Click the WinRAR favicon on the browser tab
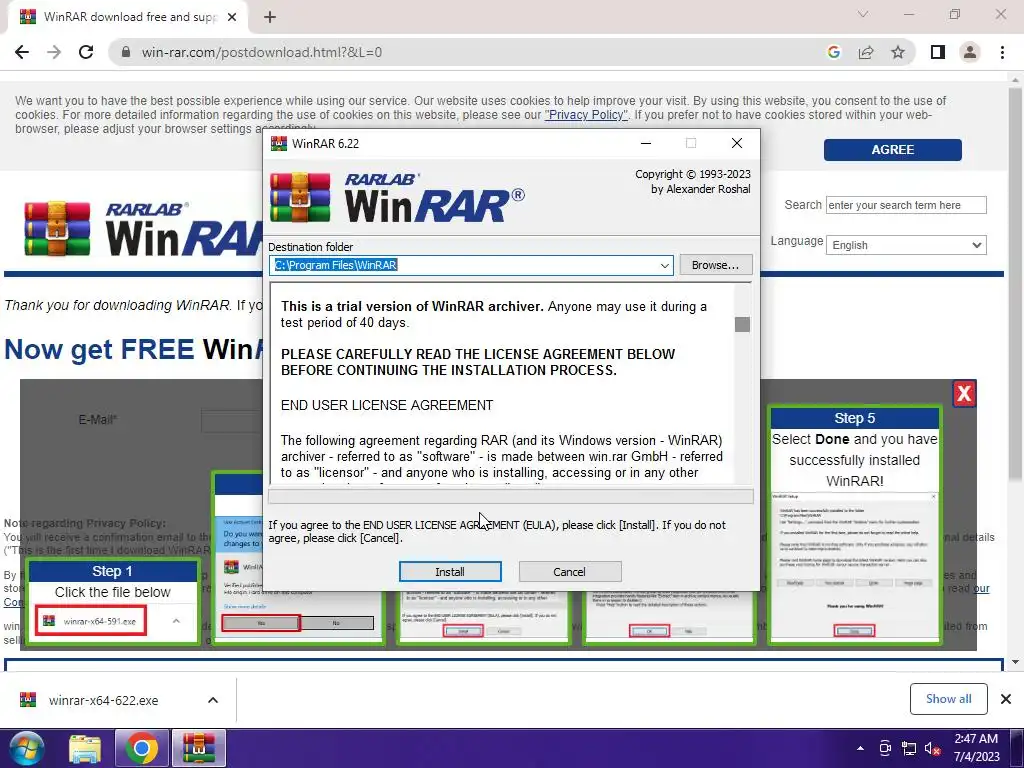 point(28,17)
